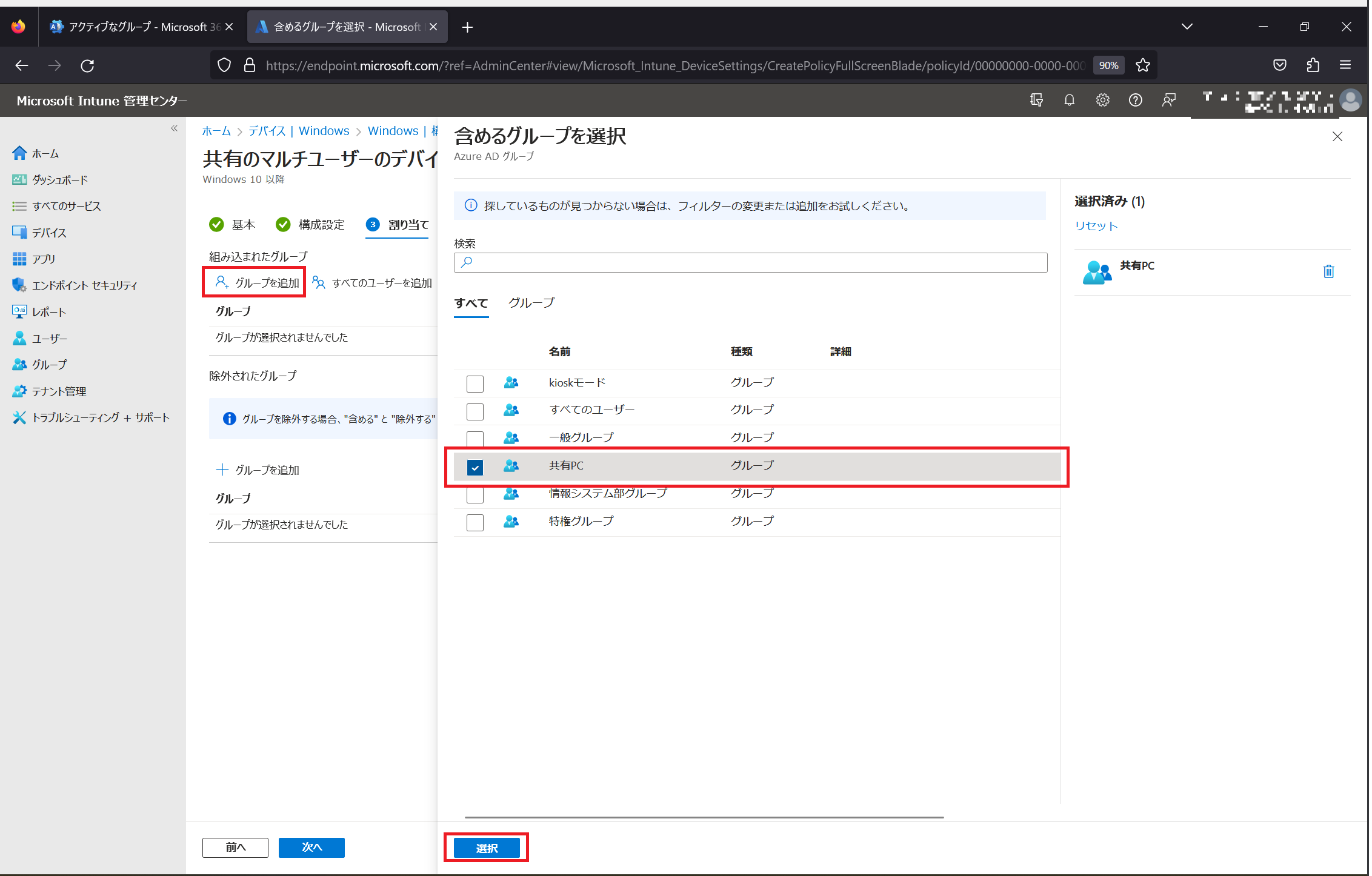Open Firefox application menu
The height and width of the screenshot is (876, 1372).
coord(1346,65)
